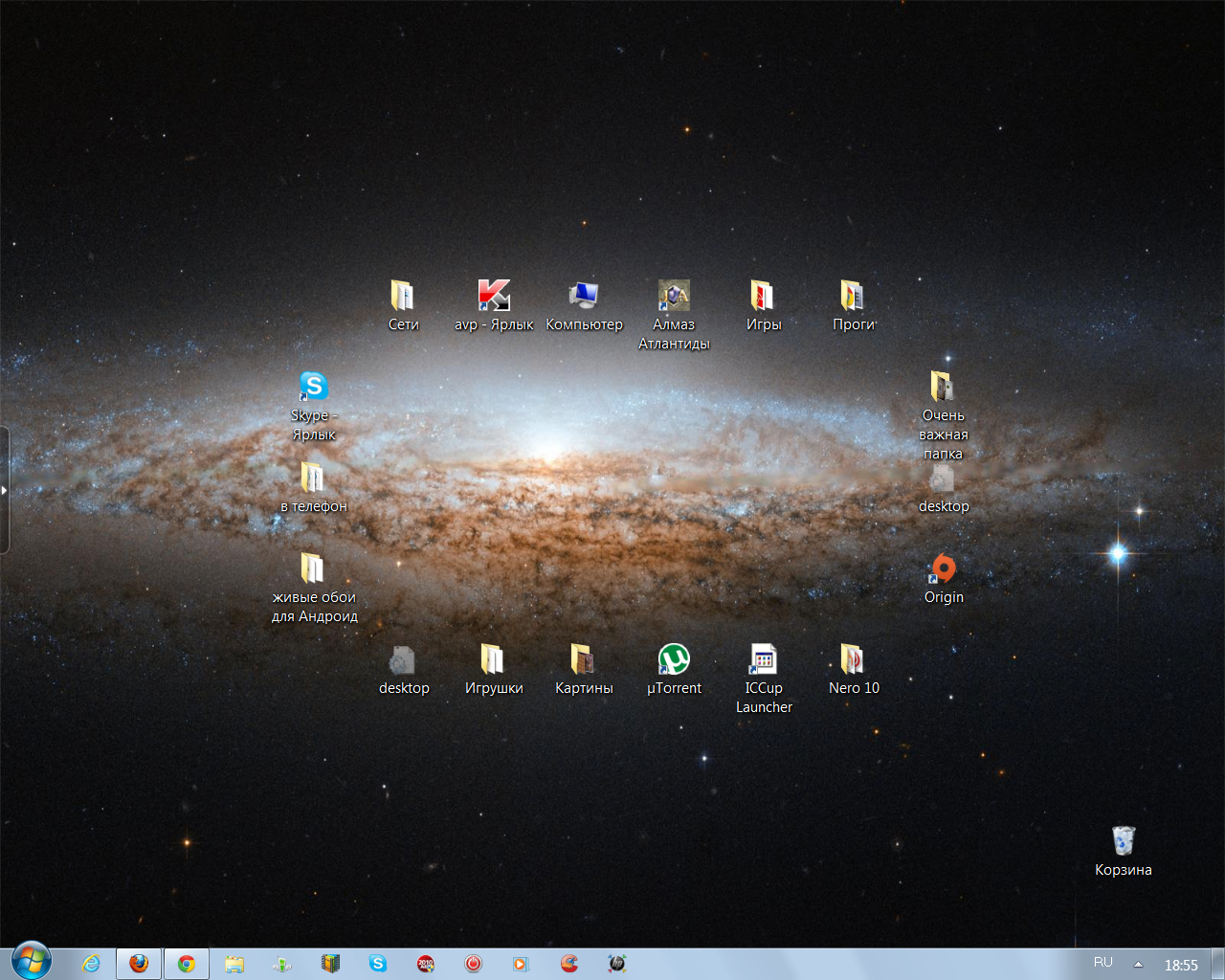
Task: Switch to Google Chrome in the taskbar
Action: (x=187, y=964)
